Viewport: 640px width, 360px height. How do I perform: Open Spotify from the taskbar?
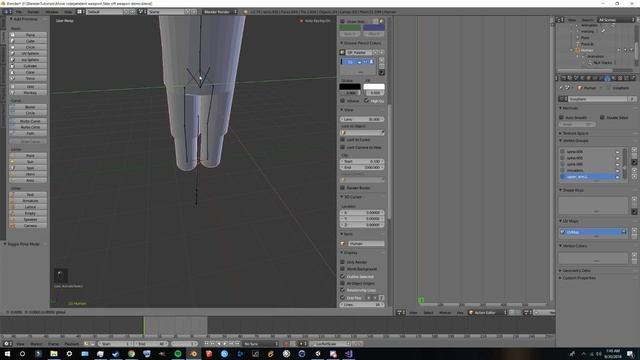pyautogui.click(x=178, y=353)
